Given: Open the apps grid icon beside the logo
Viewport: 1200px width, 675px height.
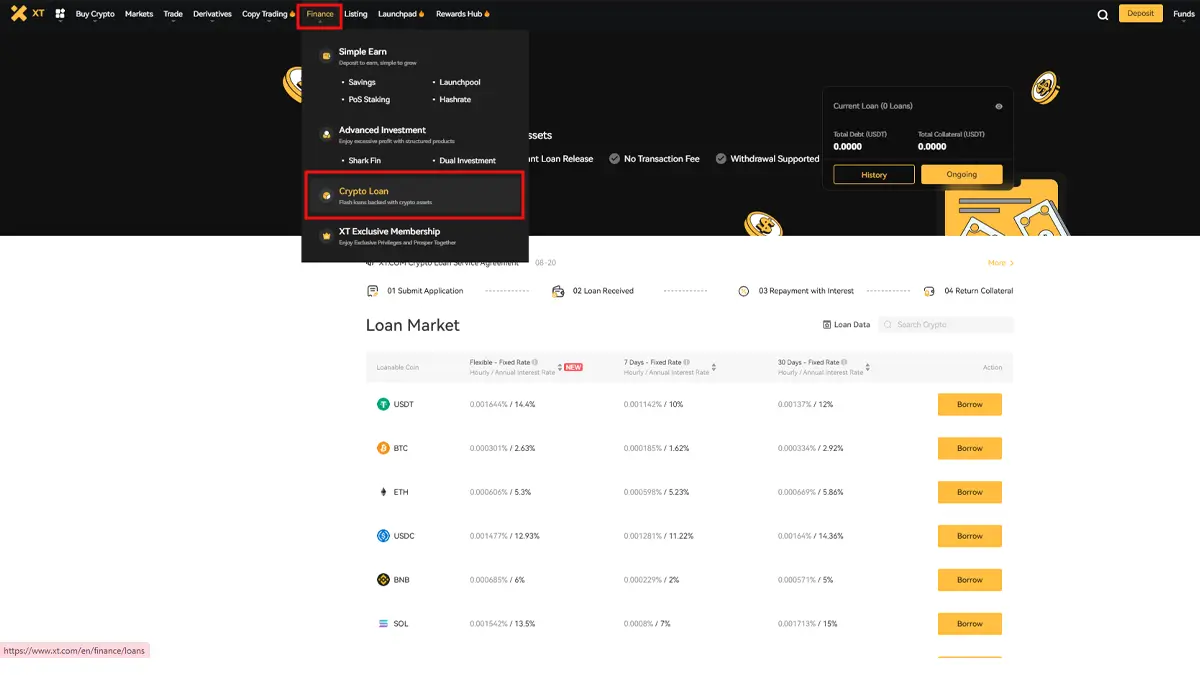Looking at the screenshot, I should point(60,14).
